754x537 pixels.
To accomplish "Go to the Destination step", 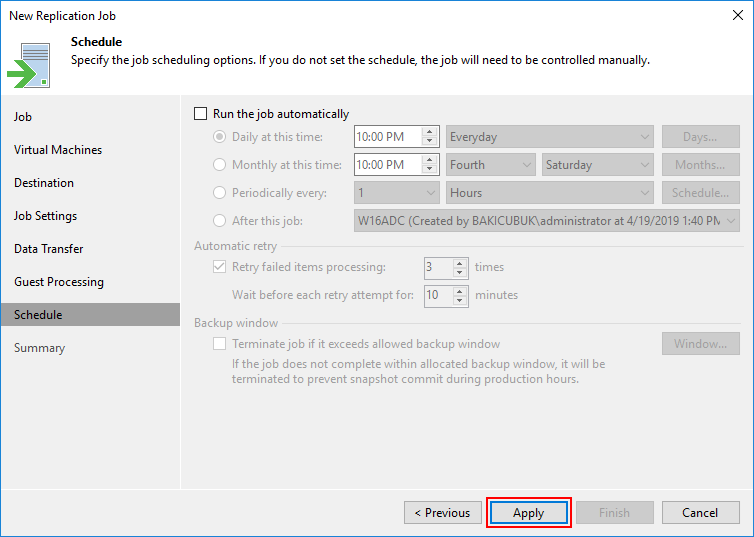I will point(44,183).
